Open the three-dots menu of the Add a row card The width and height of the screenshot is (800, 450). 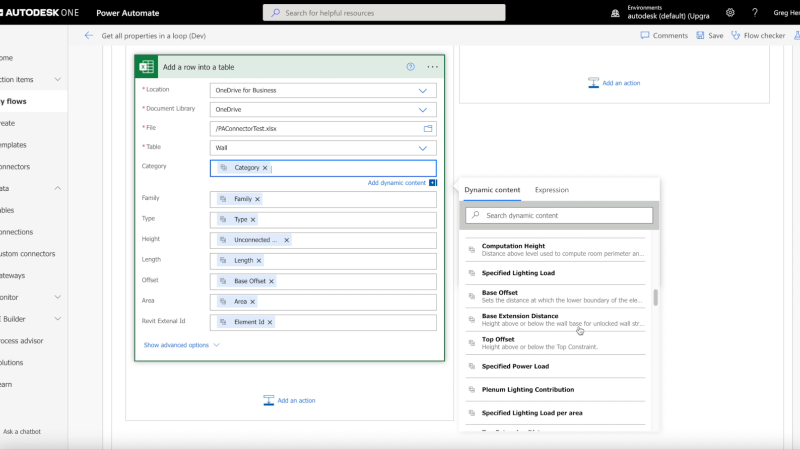pos(433,67)
